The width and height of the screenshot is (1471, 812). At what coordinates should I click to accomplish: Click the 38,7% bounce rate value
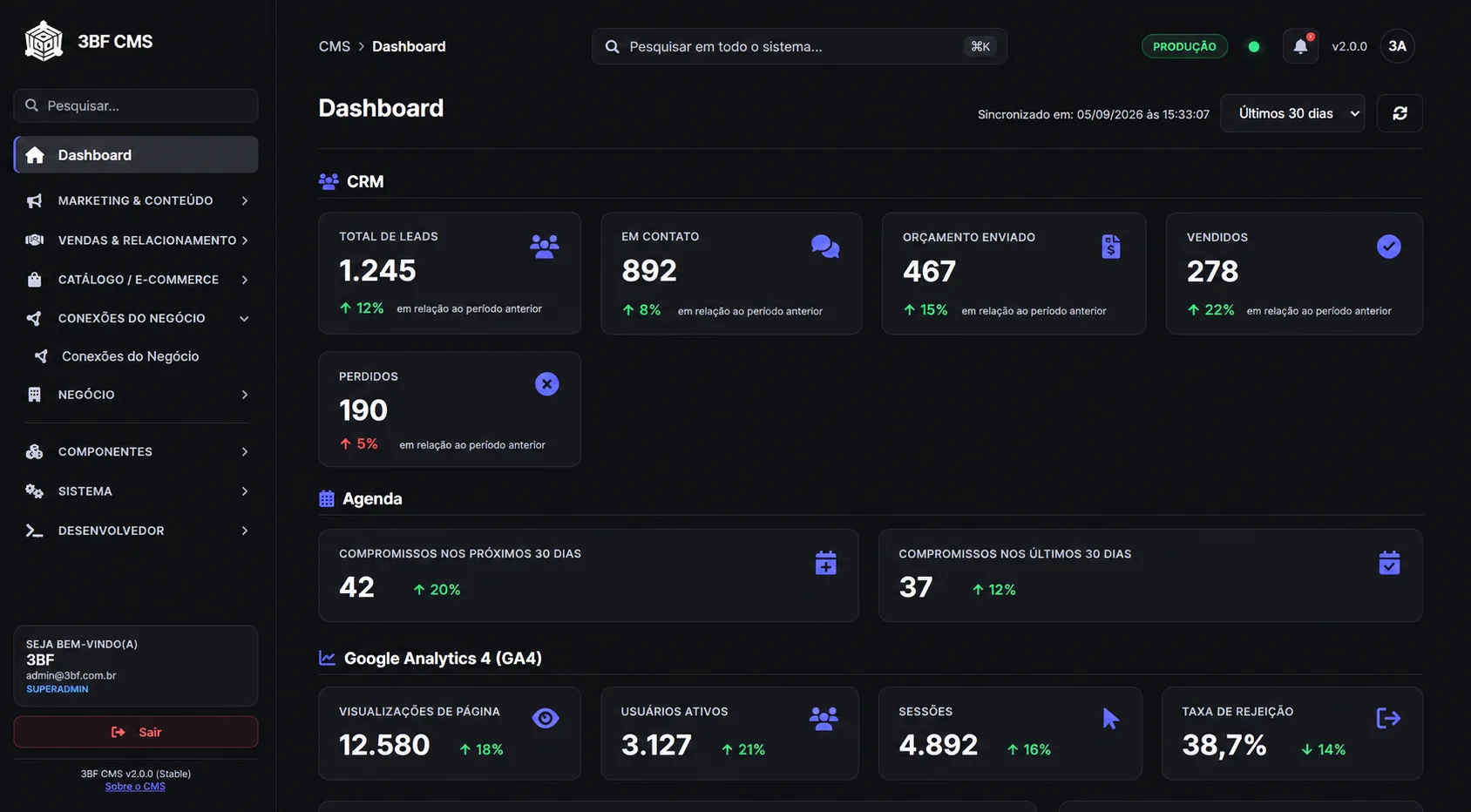pos(1224,745)
